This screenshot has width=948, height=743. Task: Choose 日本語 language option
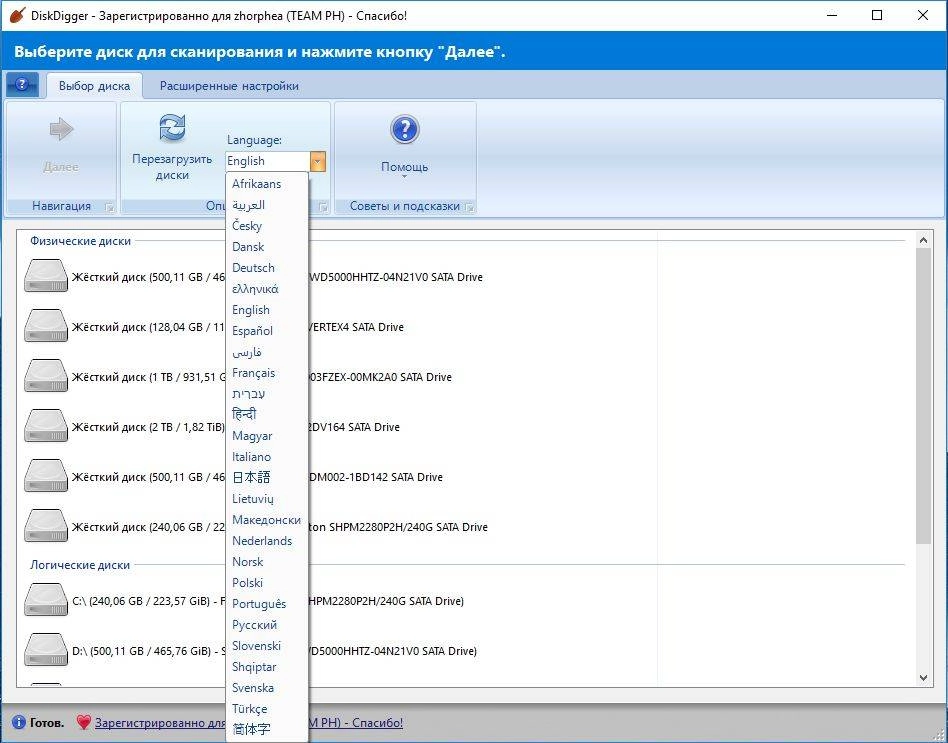coord(267,478)
